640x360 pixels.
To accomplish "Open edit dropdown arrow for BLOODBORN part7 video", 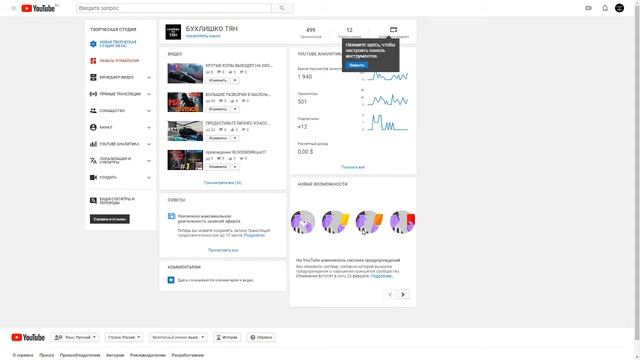I will tap(235, 167).
